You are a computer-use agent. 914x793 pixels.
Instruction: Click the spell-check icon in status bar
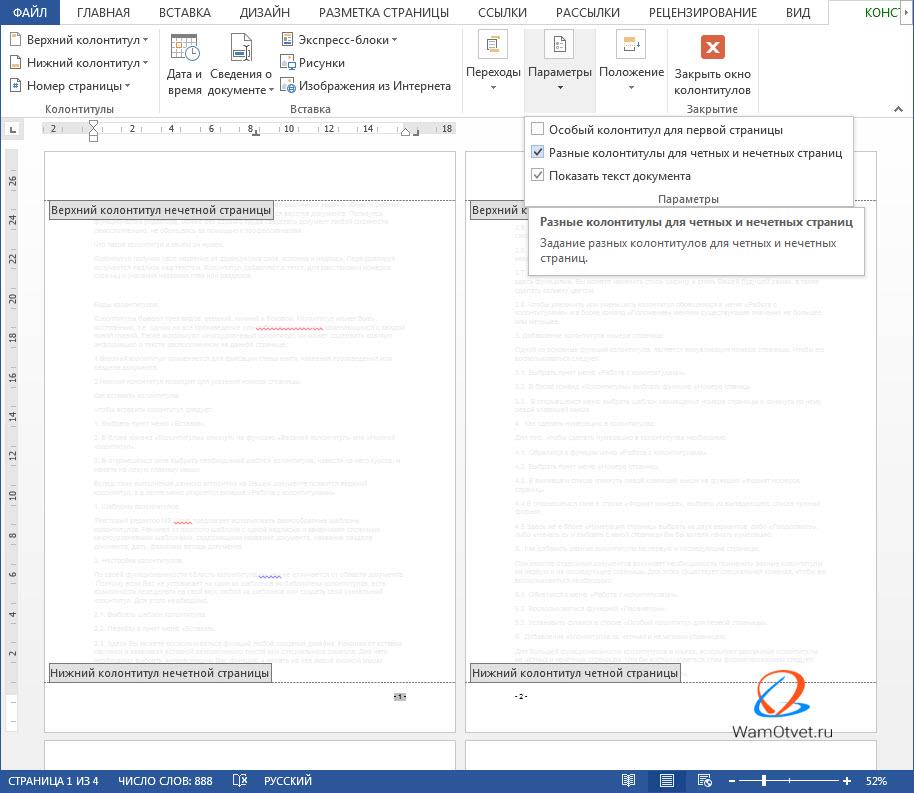tap(240, 780)
